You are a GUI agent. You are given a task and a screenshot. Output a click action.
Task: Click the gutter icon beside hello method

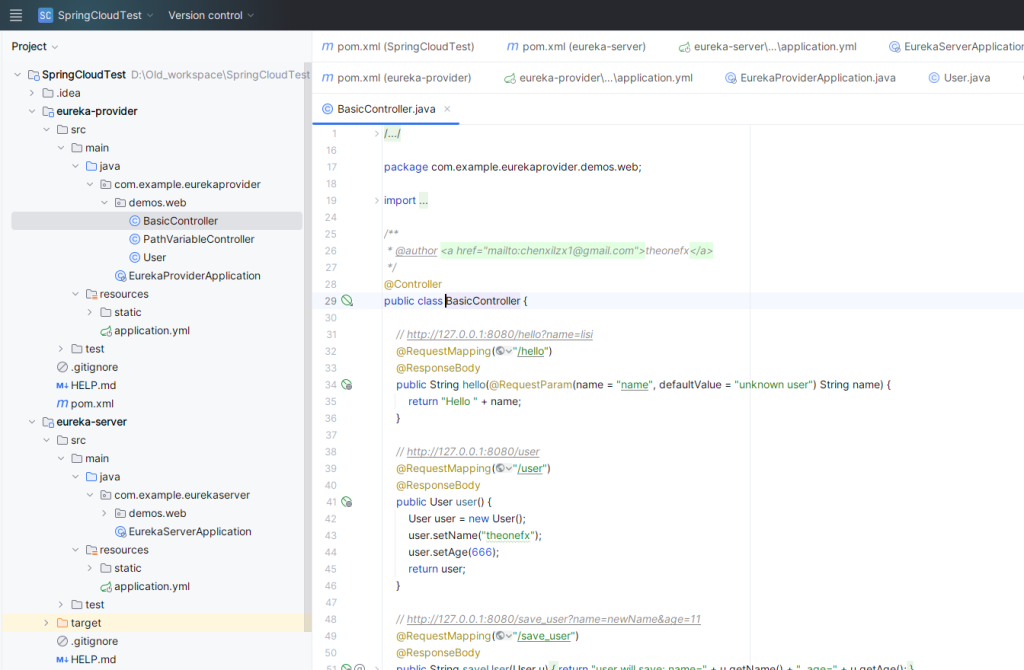point(347,384)
